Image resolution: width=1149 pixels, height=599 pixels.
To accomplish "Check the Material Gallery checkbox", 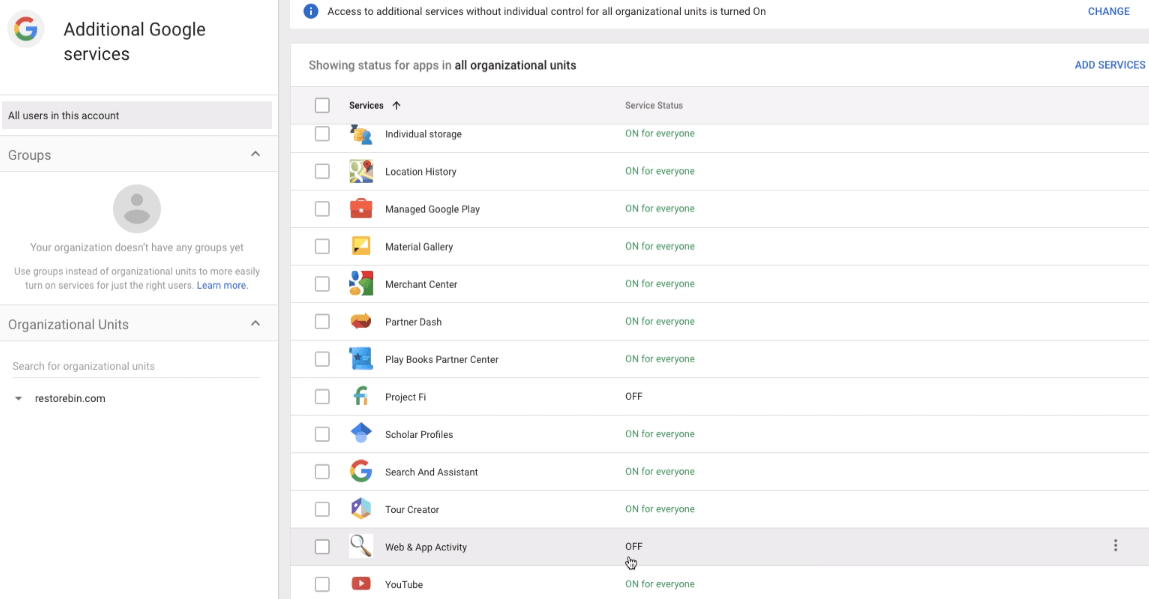I will pyautogui.click(x=322, y=246).
